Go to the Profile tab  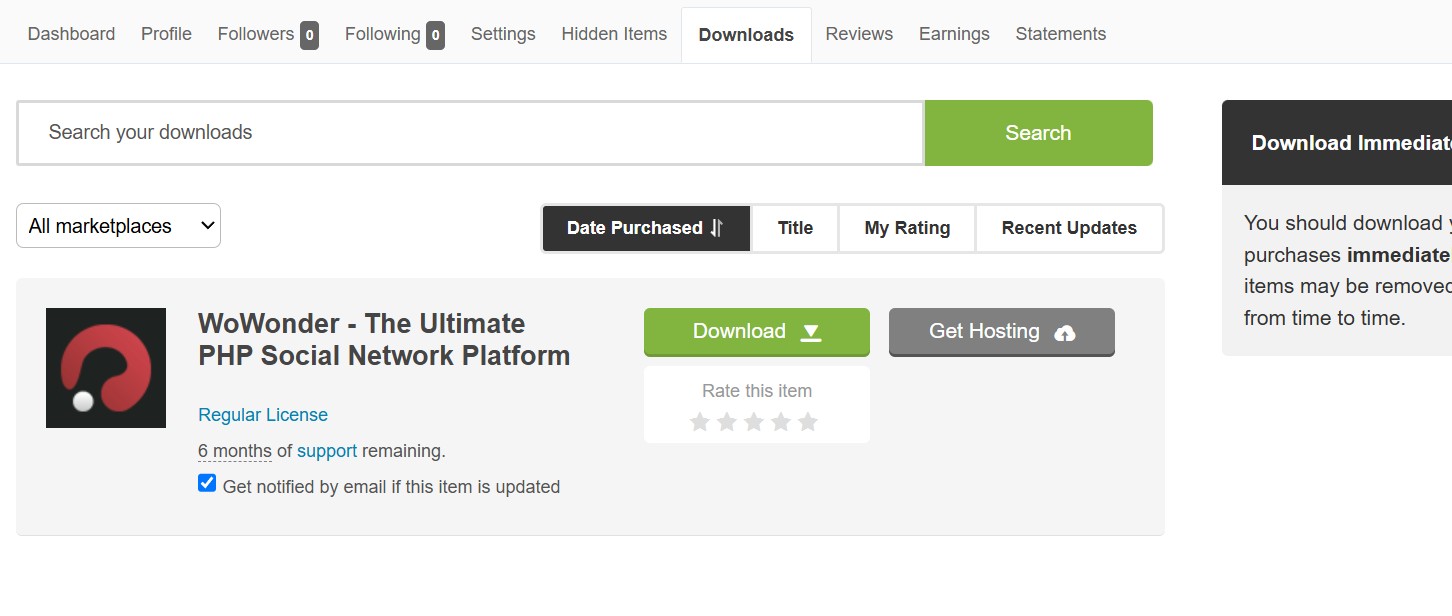tap(166, 34)
